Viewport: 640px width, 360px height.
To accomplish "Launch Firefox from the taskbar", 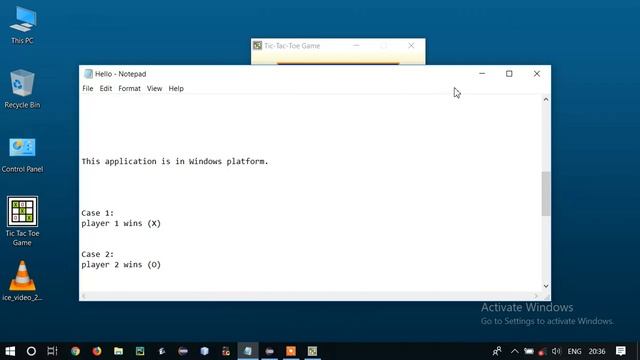I will 97,351.
